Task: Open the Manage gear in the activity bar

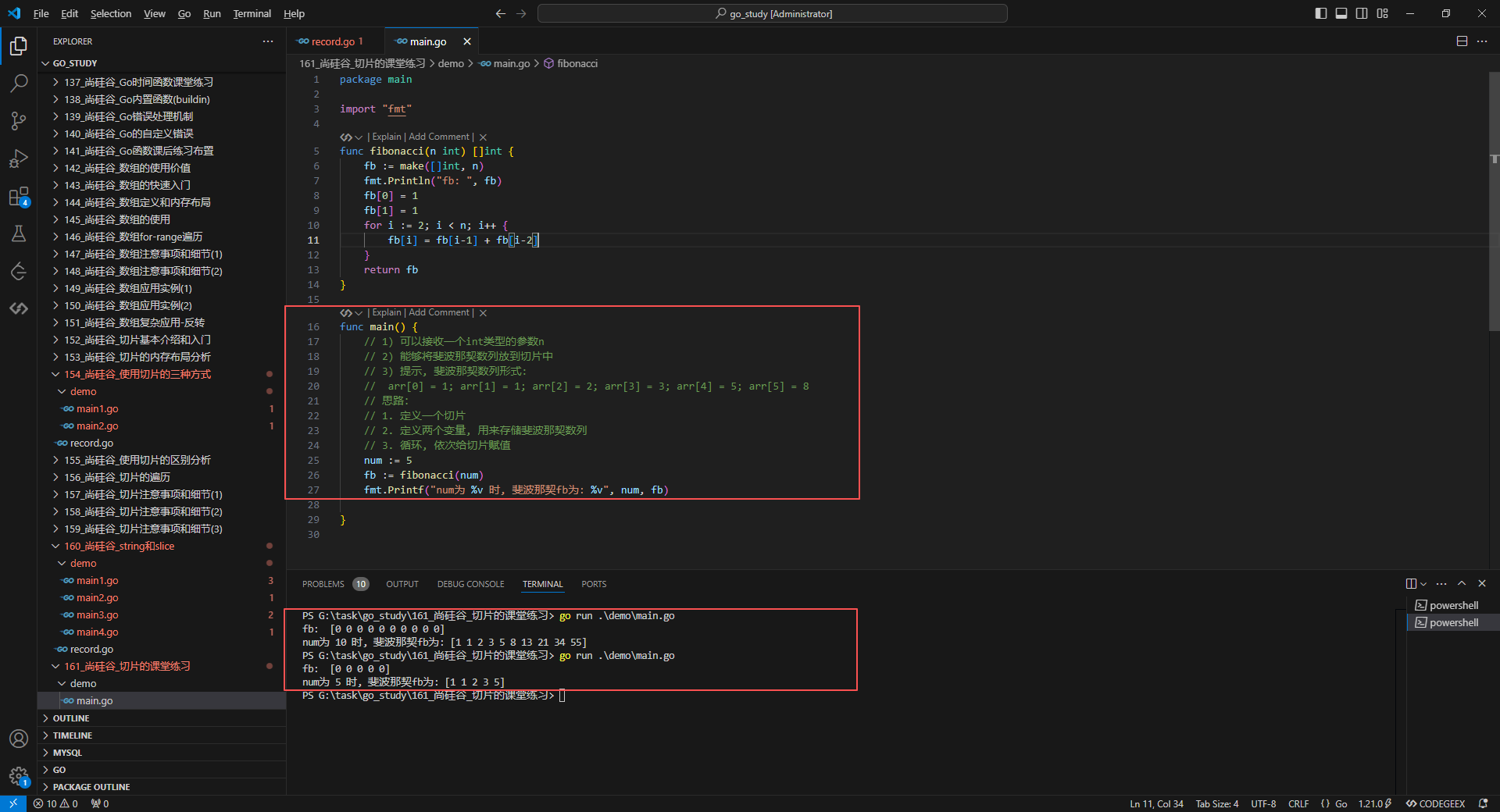Action: pyautogui.click(x=19, y=776)
